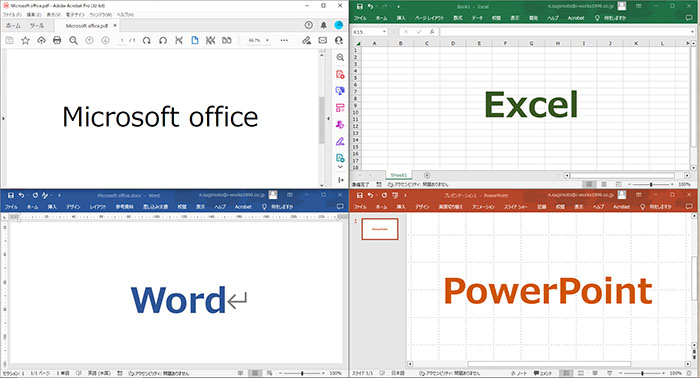Open the Acrobat tab in Word ribbon
Viewport: 700px width, 378px height.
pyautogui.click(x=243, y=207)
